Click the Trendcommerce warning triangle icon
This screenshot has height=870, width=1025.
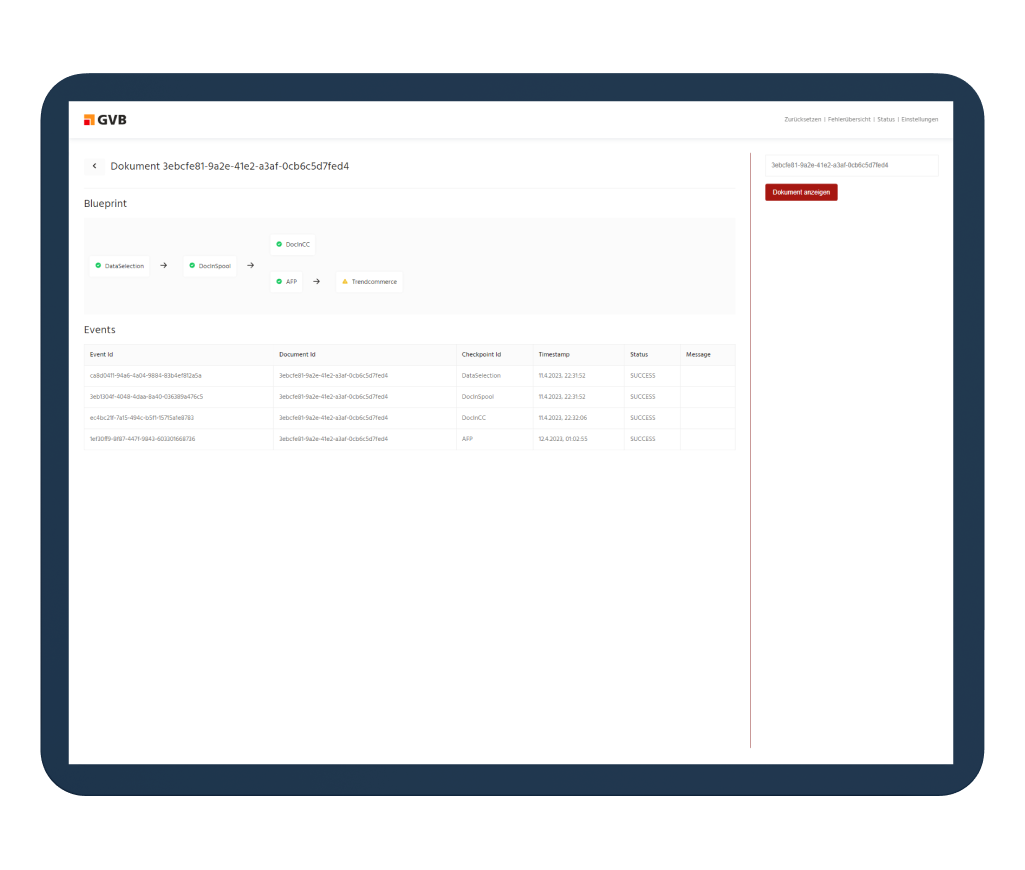click(345, 281)
